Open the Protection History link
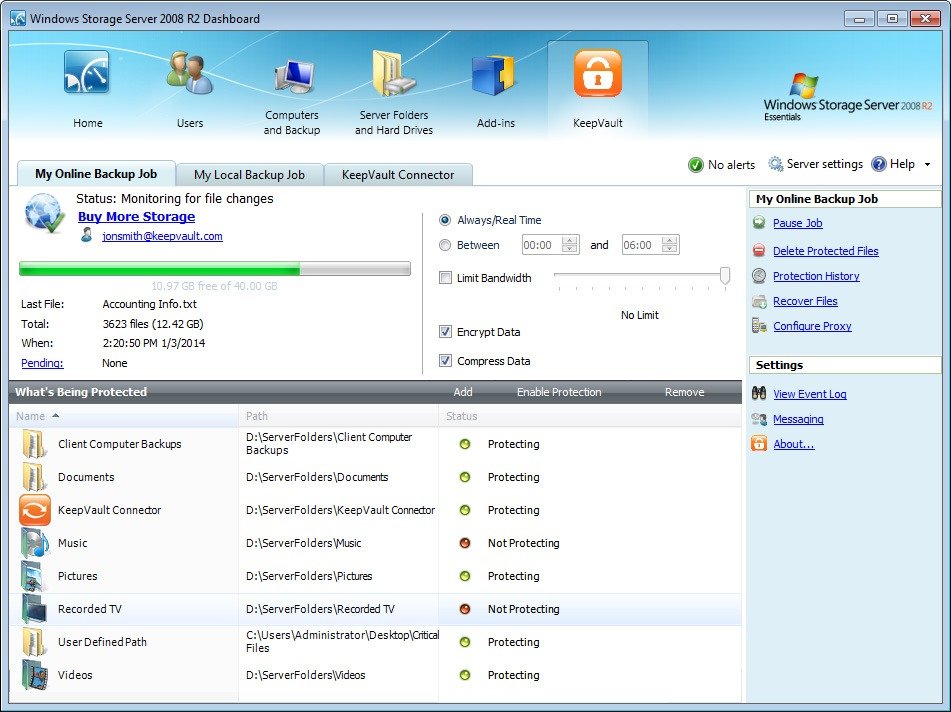Image resolution: width=951 pixels, height=712 pixels. tap(816, 276)
